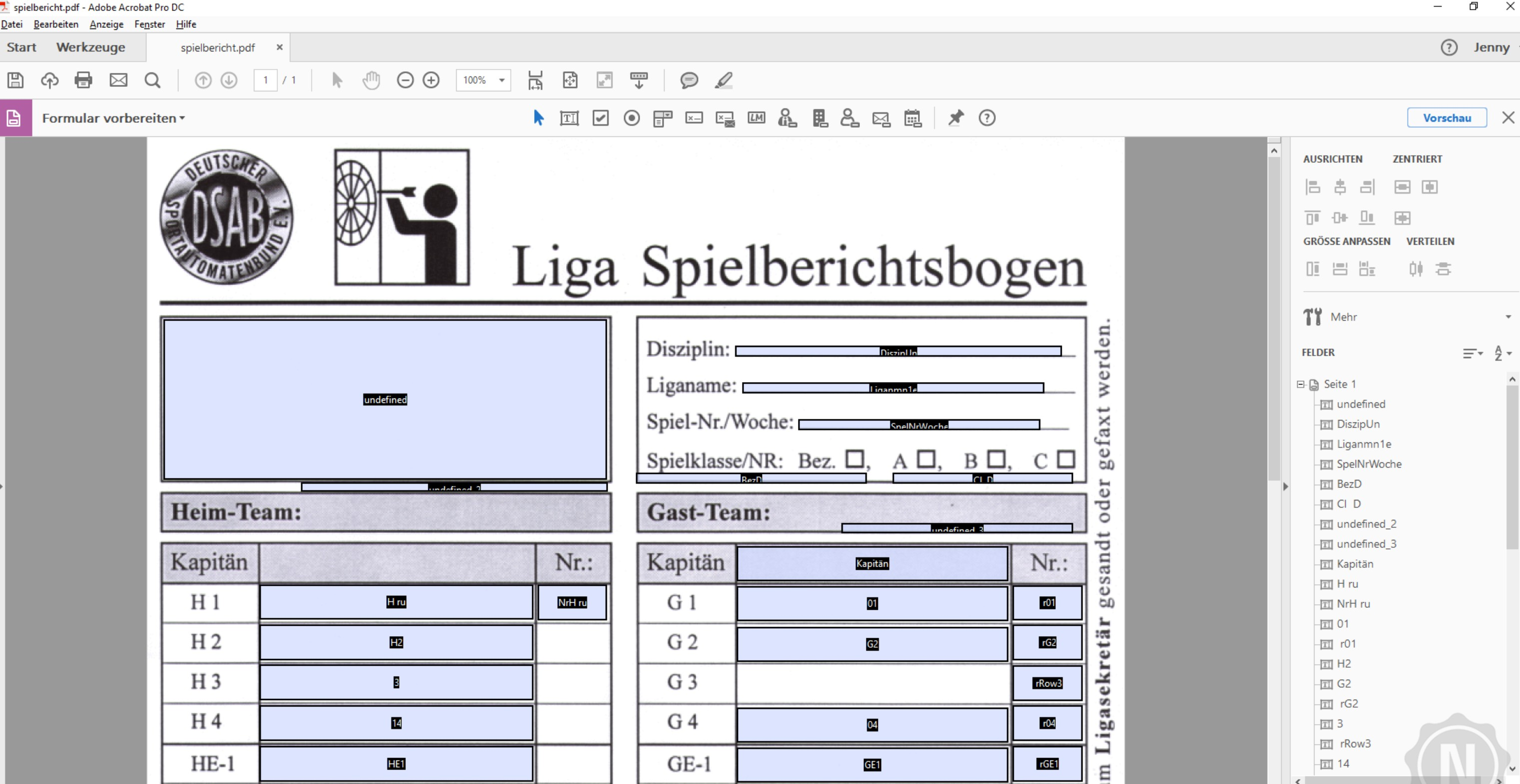Align fields to the right edge
This screenshot has width=1520, height=784.
tap(1367, 187)
